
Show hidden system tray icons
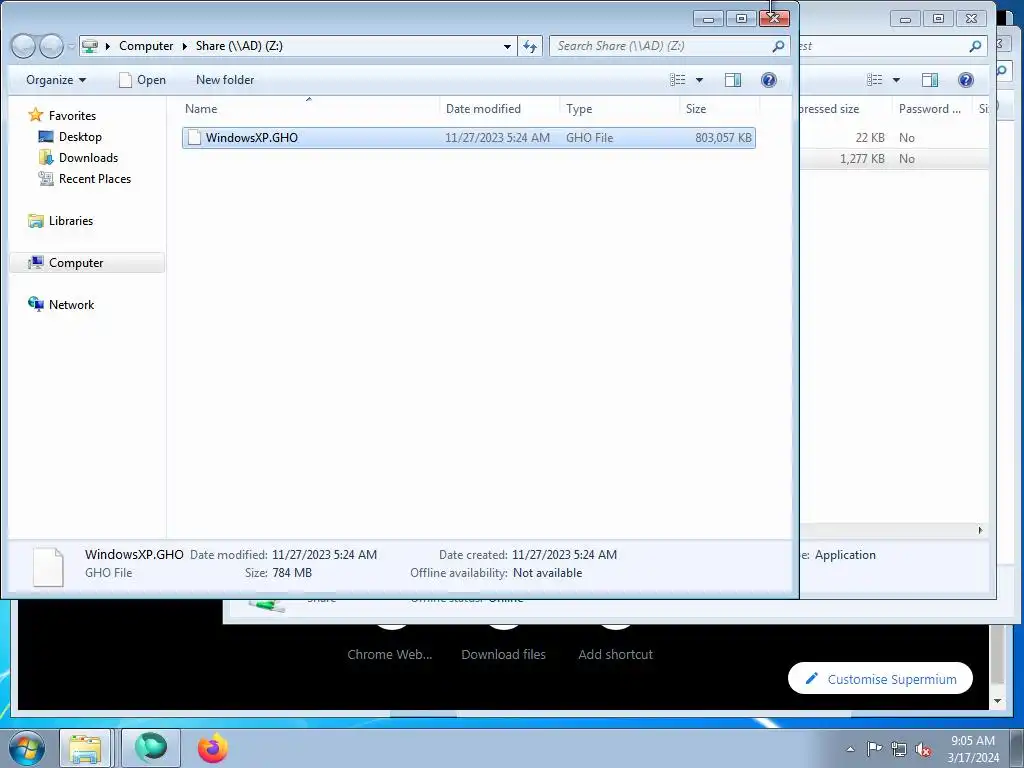coord(850,749)
